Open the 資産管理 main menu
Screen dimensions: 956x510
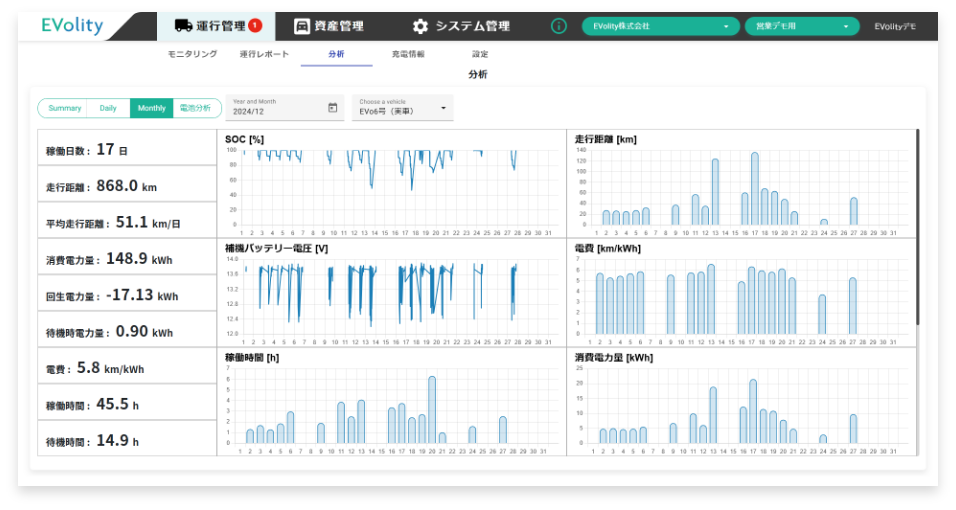(329, 26)
